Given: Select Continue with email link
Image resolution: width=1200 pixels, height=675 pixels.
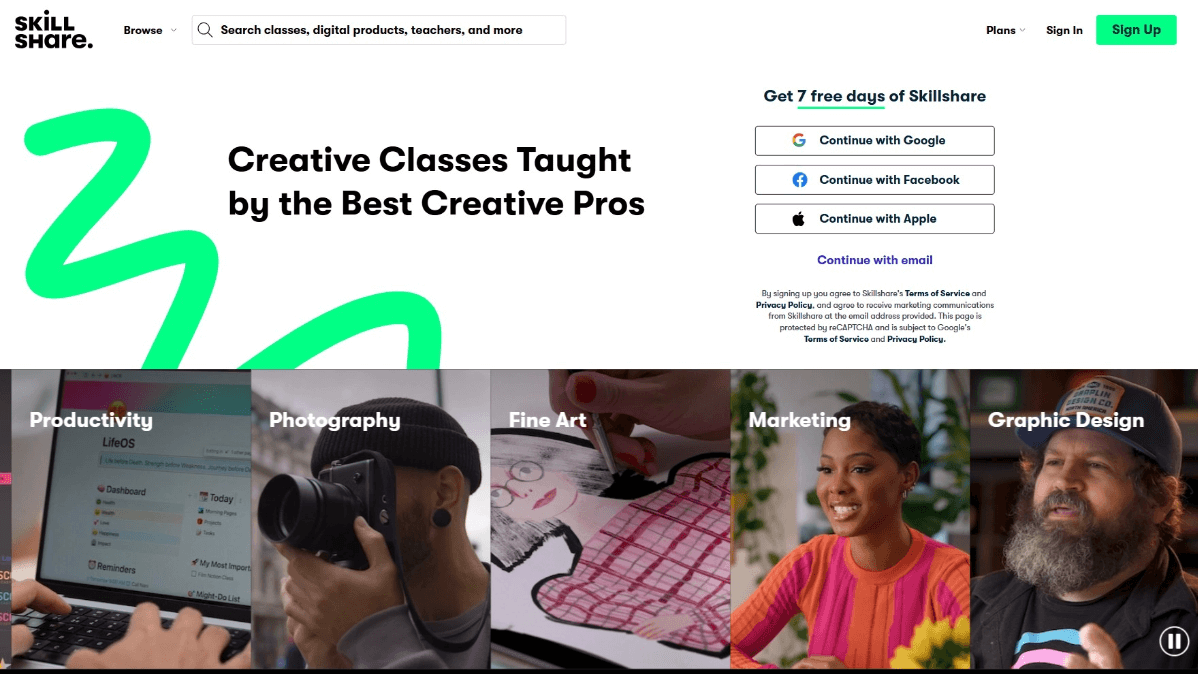Looking at the screenshot, I should [875, 260].
